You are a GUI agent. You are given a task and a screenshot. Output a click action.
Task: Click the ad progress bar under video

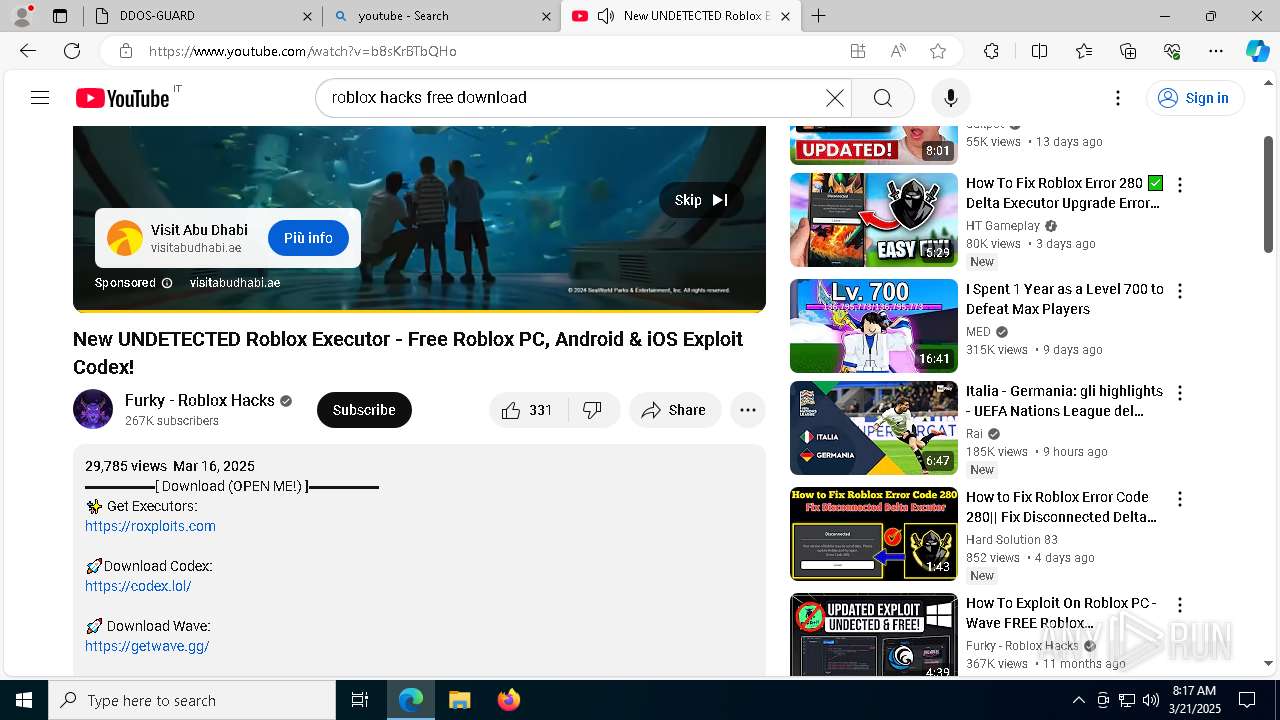[419, 311]
